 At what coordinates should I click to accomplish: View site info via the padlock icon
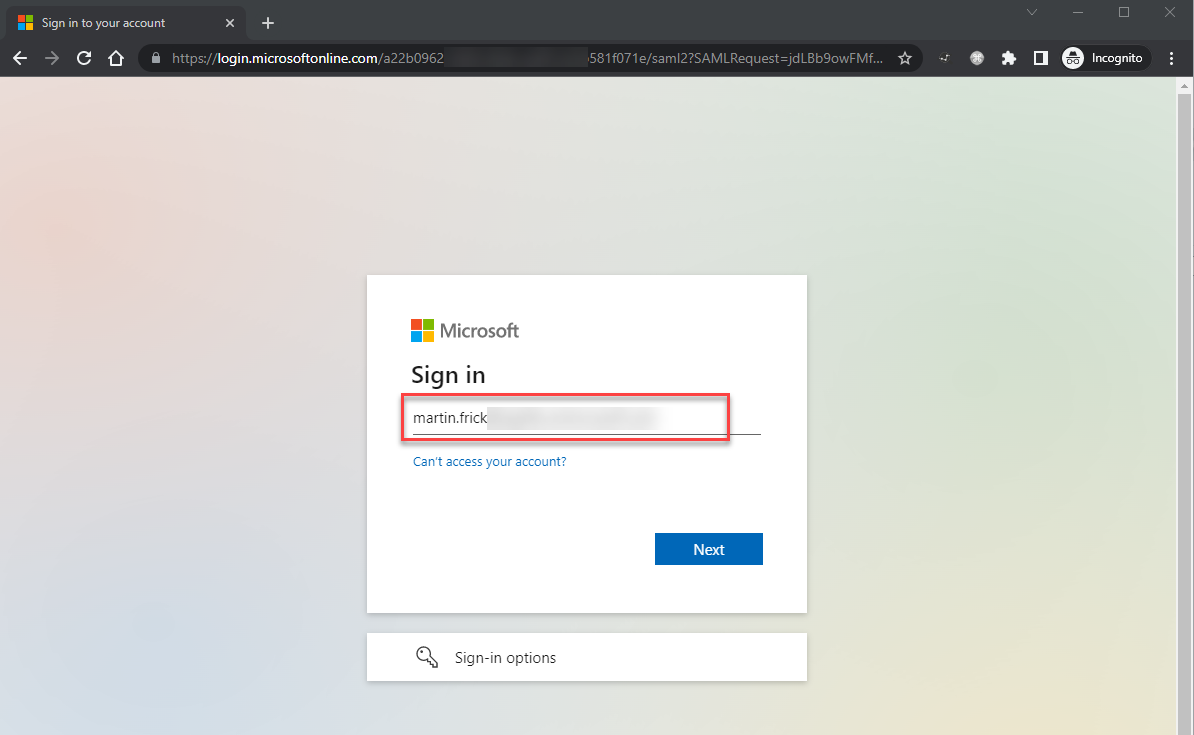(156, 58)
